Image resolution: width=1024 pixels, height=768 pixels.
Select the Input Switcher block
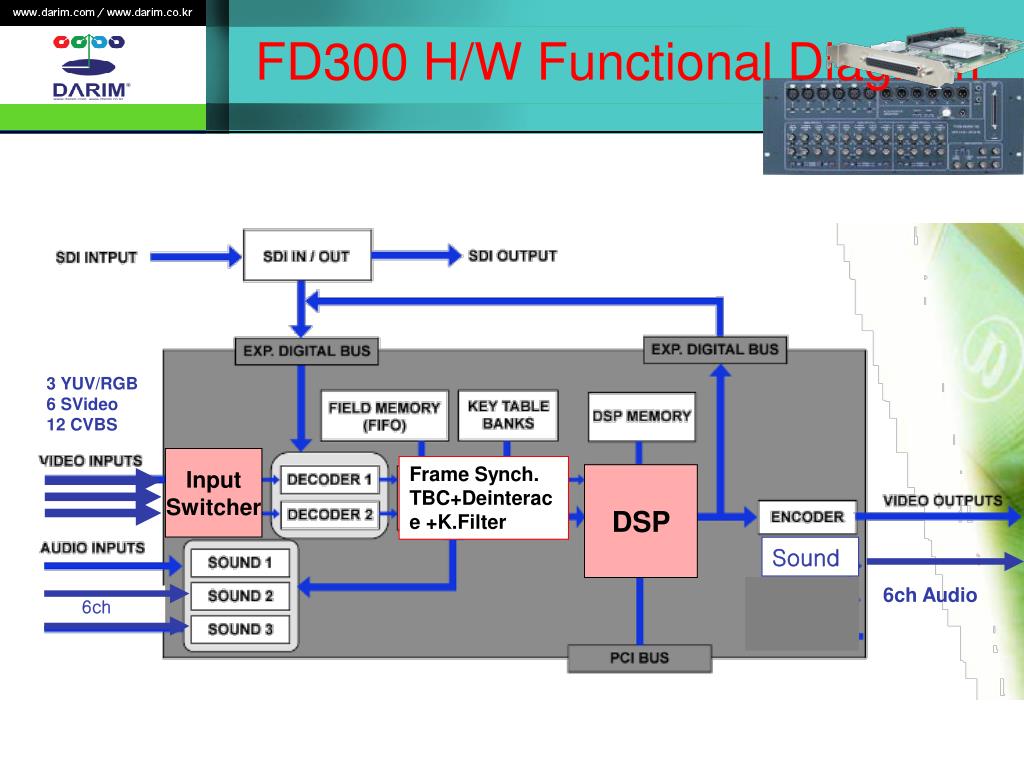[214, 493]
